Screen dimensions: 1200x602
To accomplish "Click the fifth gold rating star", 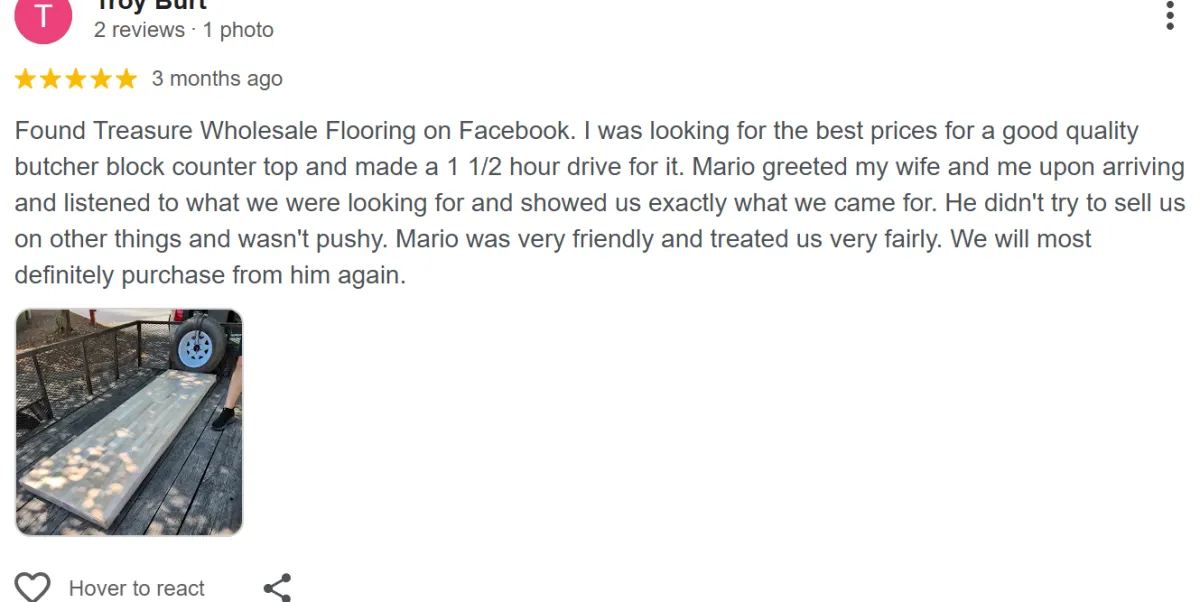I will click(x=126, y=79).
